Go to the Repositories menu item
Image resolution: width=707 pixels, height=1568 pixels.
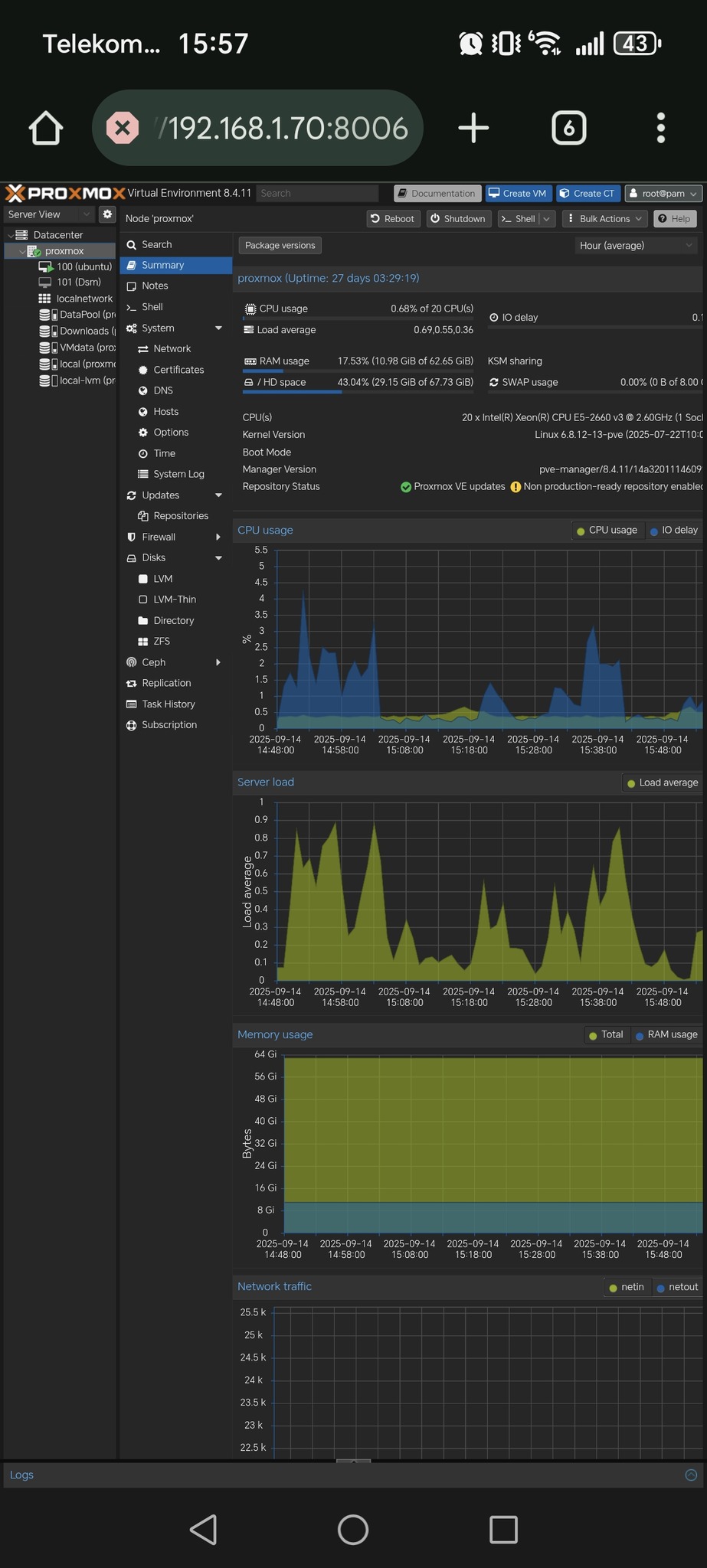(x=181, y=516)
